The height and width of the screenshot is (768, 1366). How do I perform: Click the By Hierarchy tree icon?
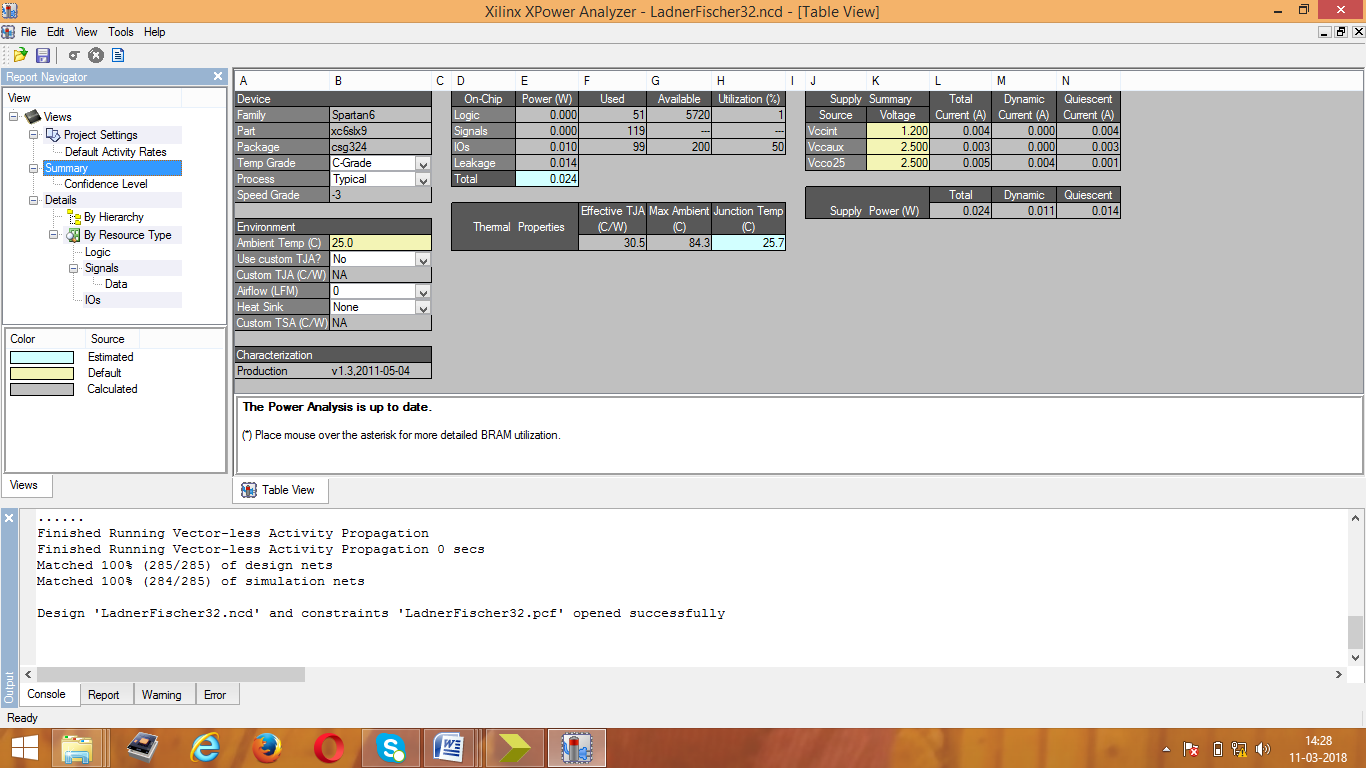click(x=73, y=217)
